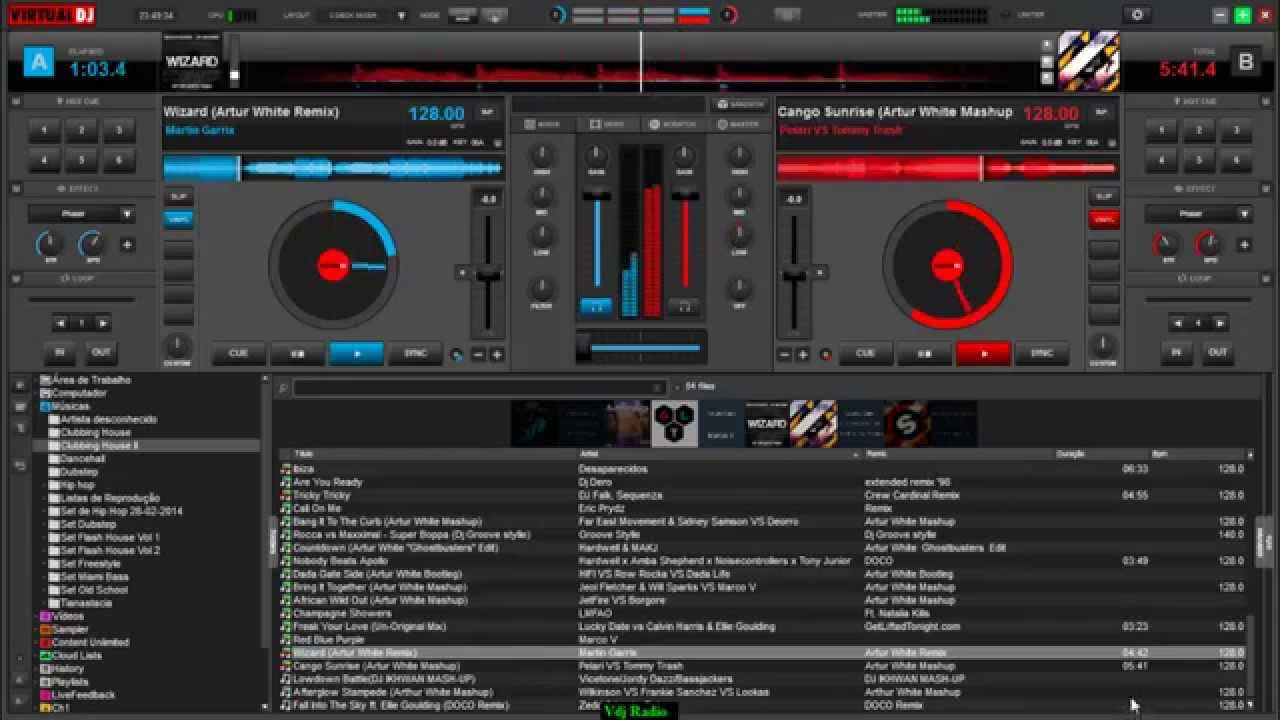
Task: Trigger hot cue 5 on deck A
Action: click(82, 159)
